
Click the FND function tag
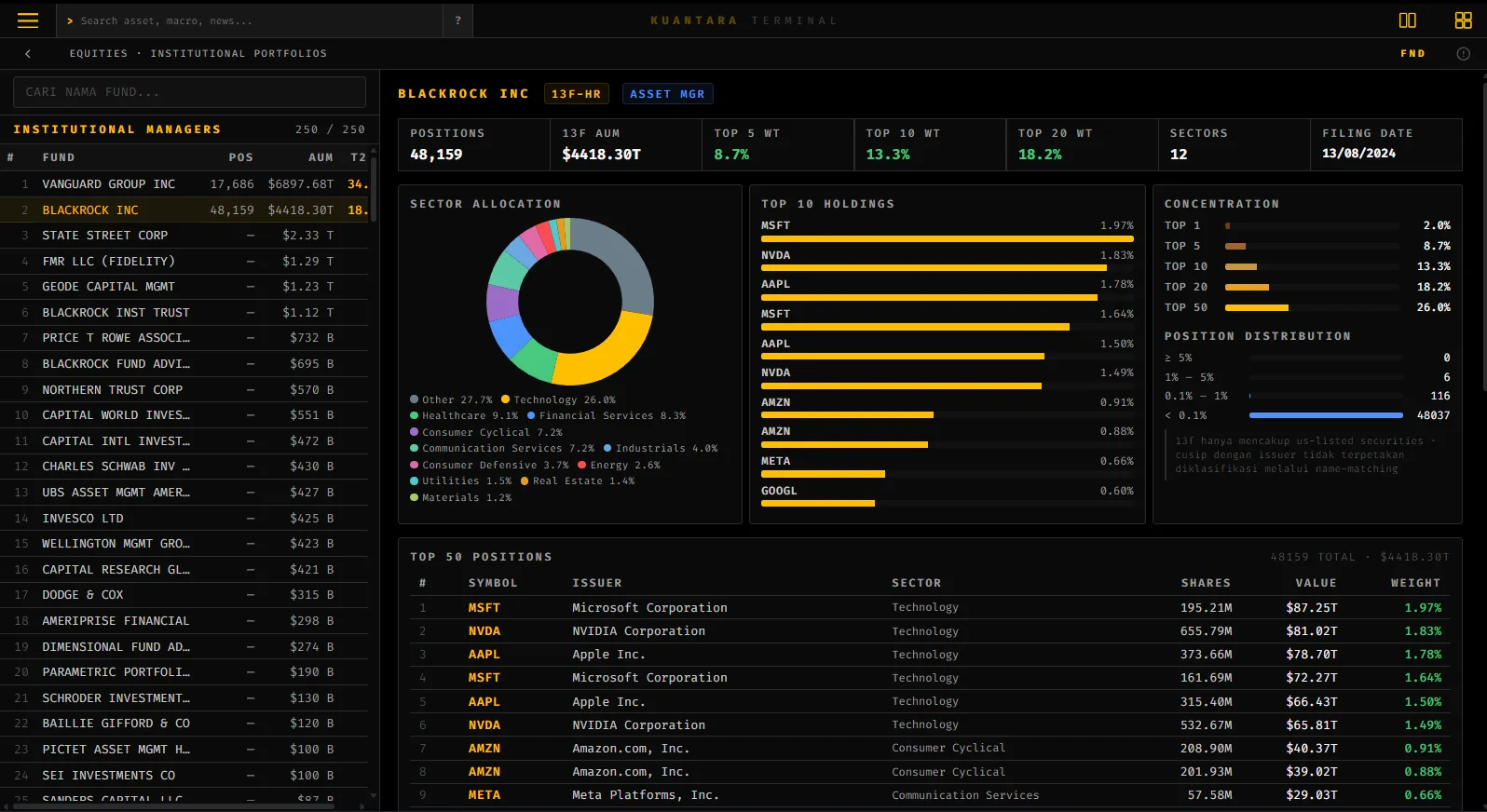click(x=1412, y=54)
